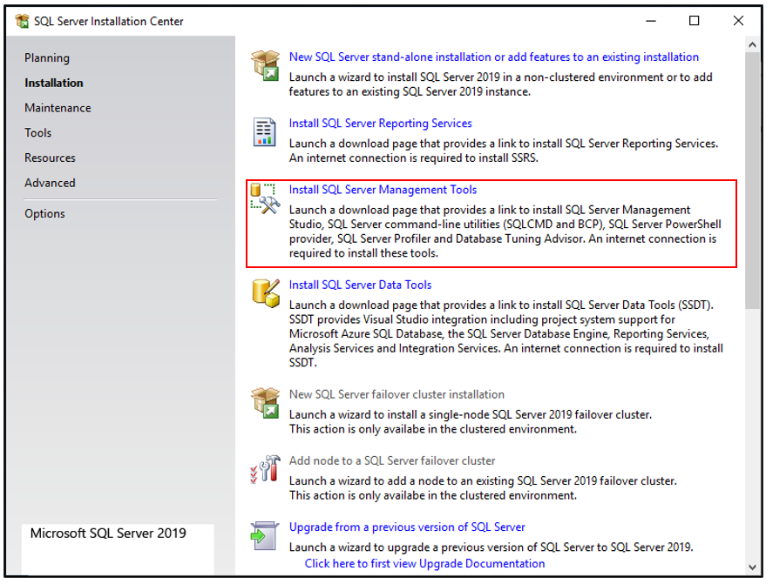The image size is (768, 584).
Task: Click the Management Tools hammer-wrench icon
Action: coord(265,198)
